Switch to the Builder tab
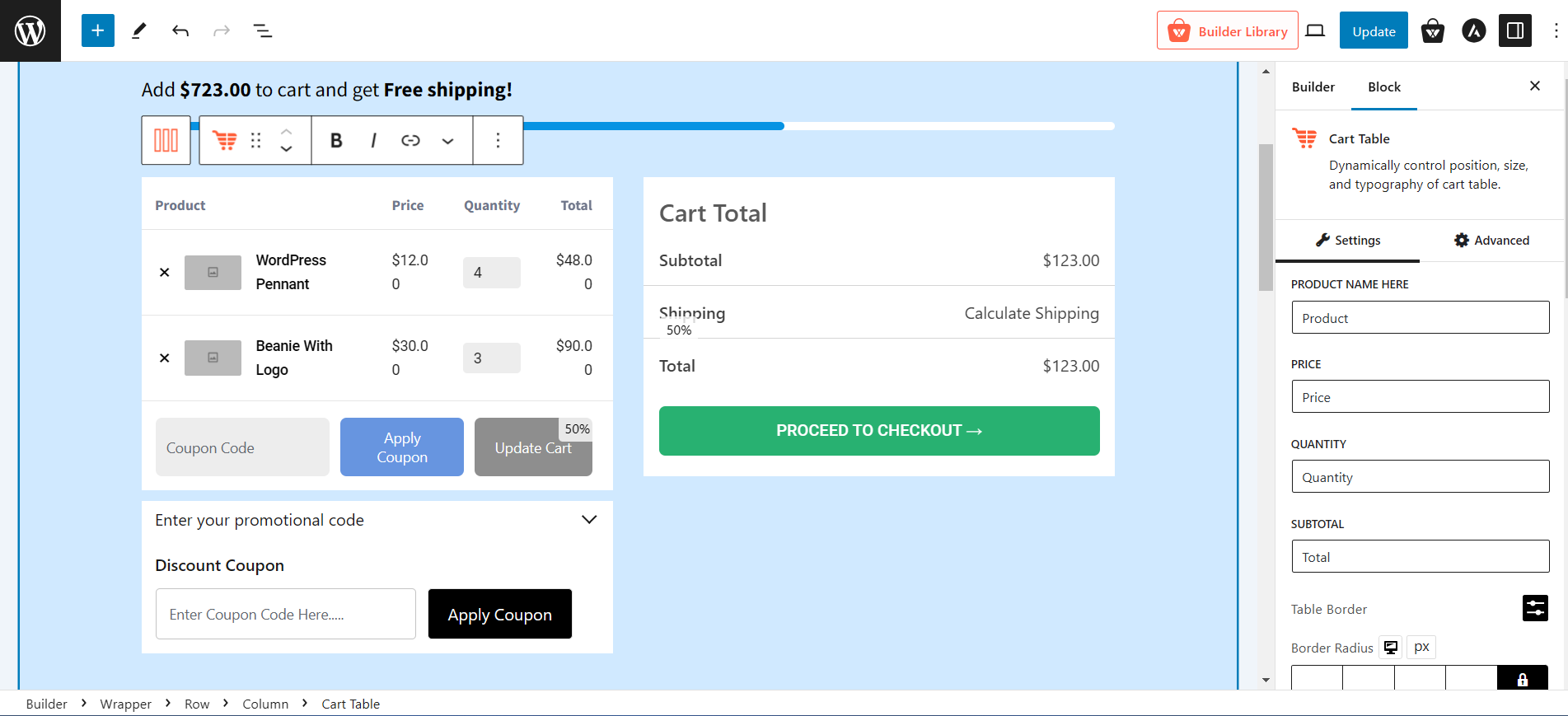Image resolution: width=1568 pixels, height=716 pixels. click(x=1313, y=87)
